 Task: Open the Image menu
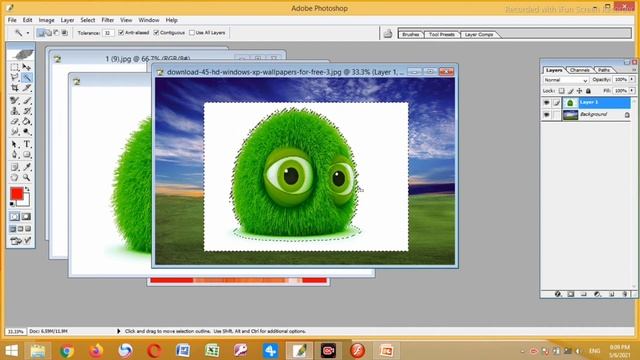tap(47, 20)
